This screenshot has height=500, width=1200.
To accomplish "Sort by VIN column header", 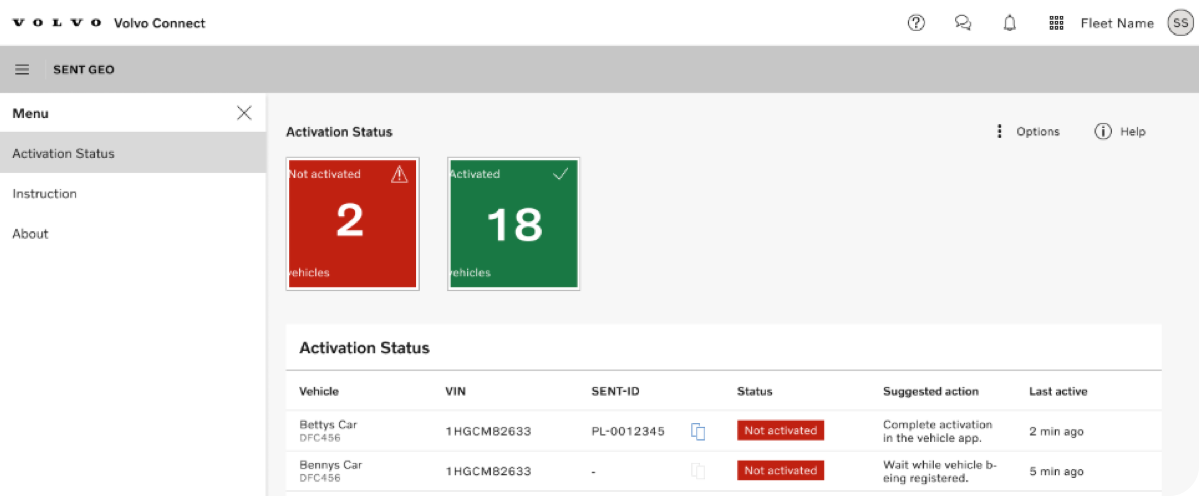I will (x=455, y=391).
